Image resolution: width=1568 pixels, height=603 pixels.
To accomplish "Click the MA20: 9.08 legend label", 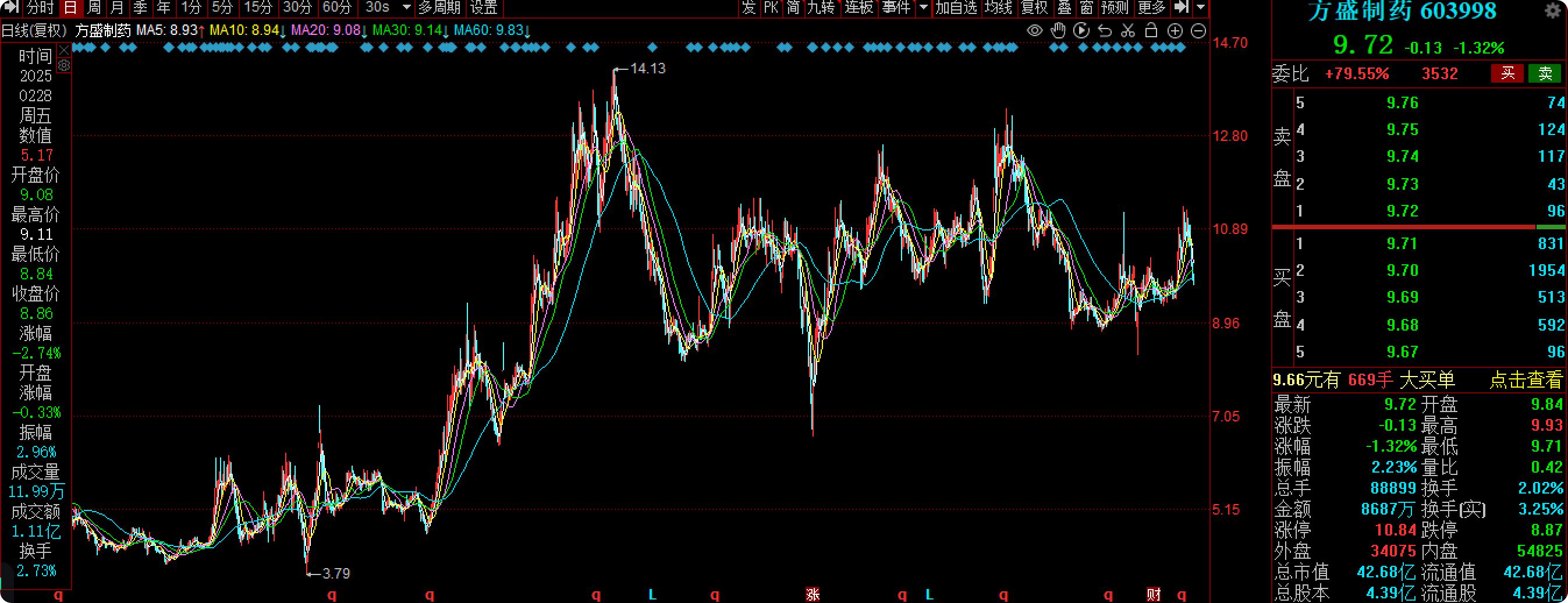I will click(329, 30).
